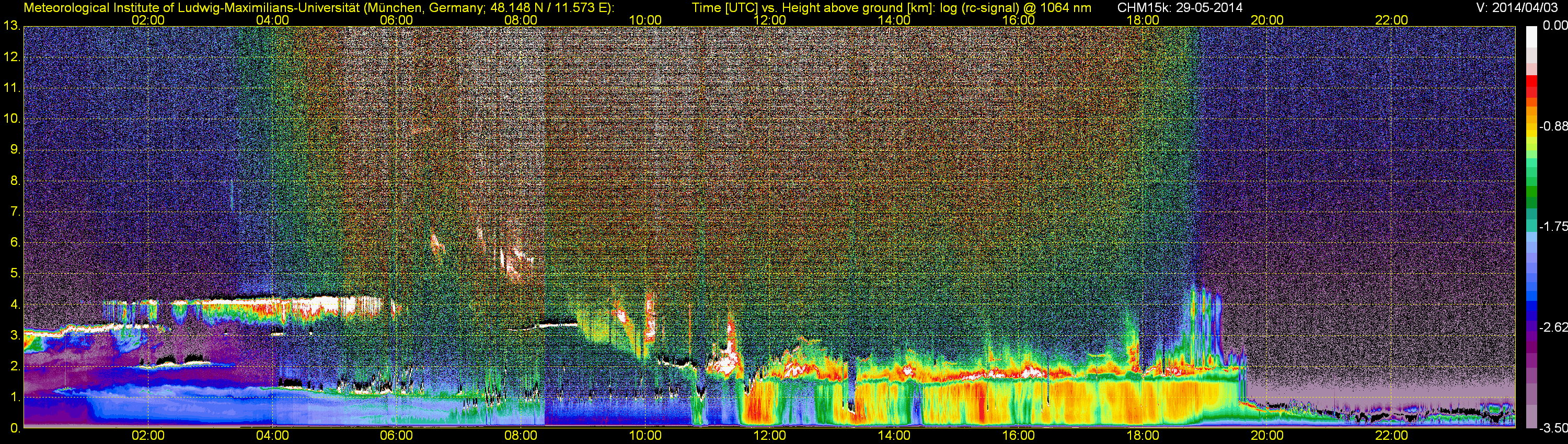Click the '22:00' label on the bottom time axis
This screenshot has height=444, width=1568.
click(x=1391, y=436)
